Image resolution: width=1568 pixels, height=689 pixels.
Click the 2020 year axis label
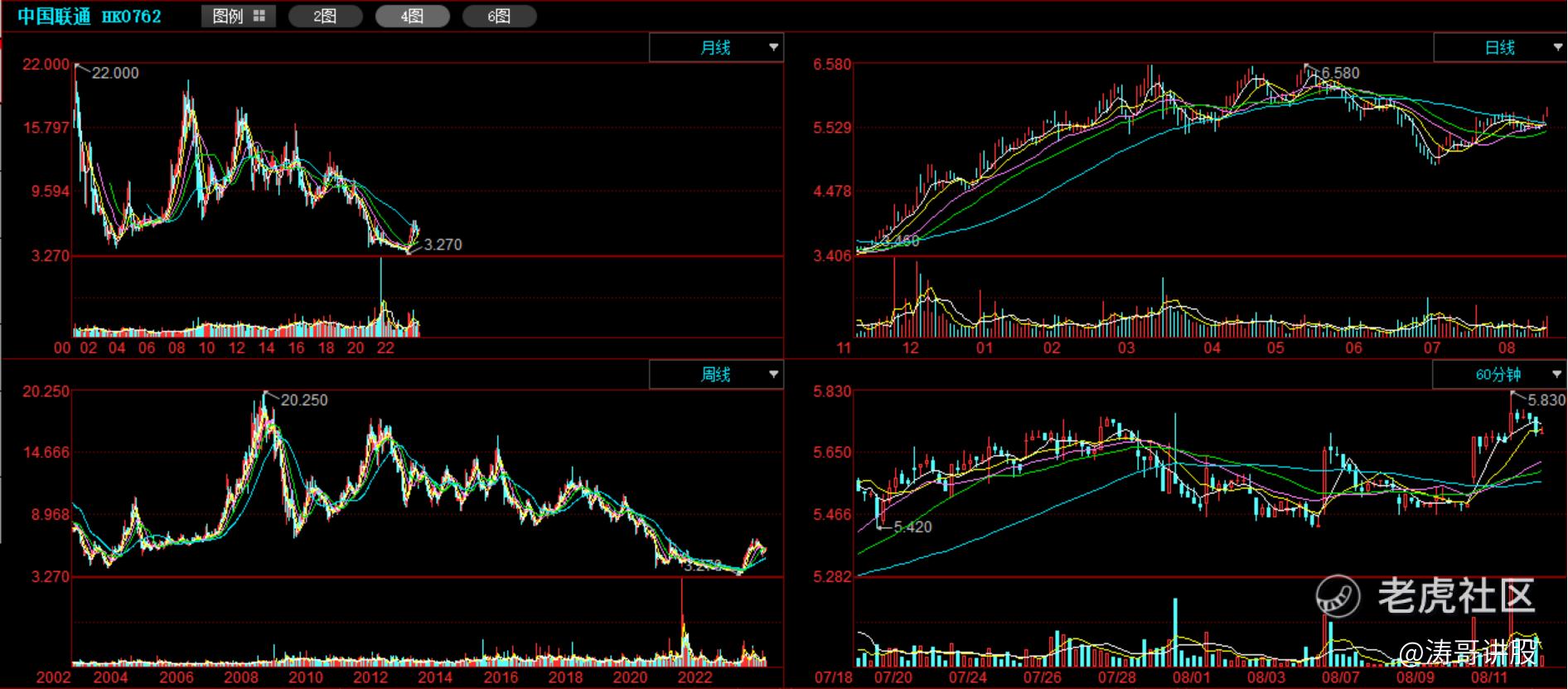point(630,677)
